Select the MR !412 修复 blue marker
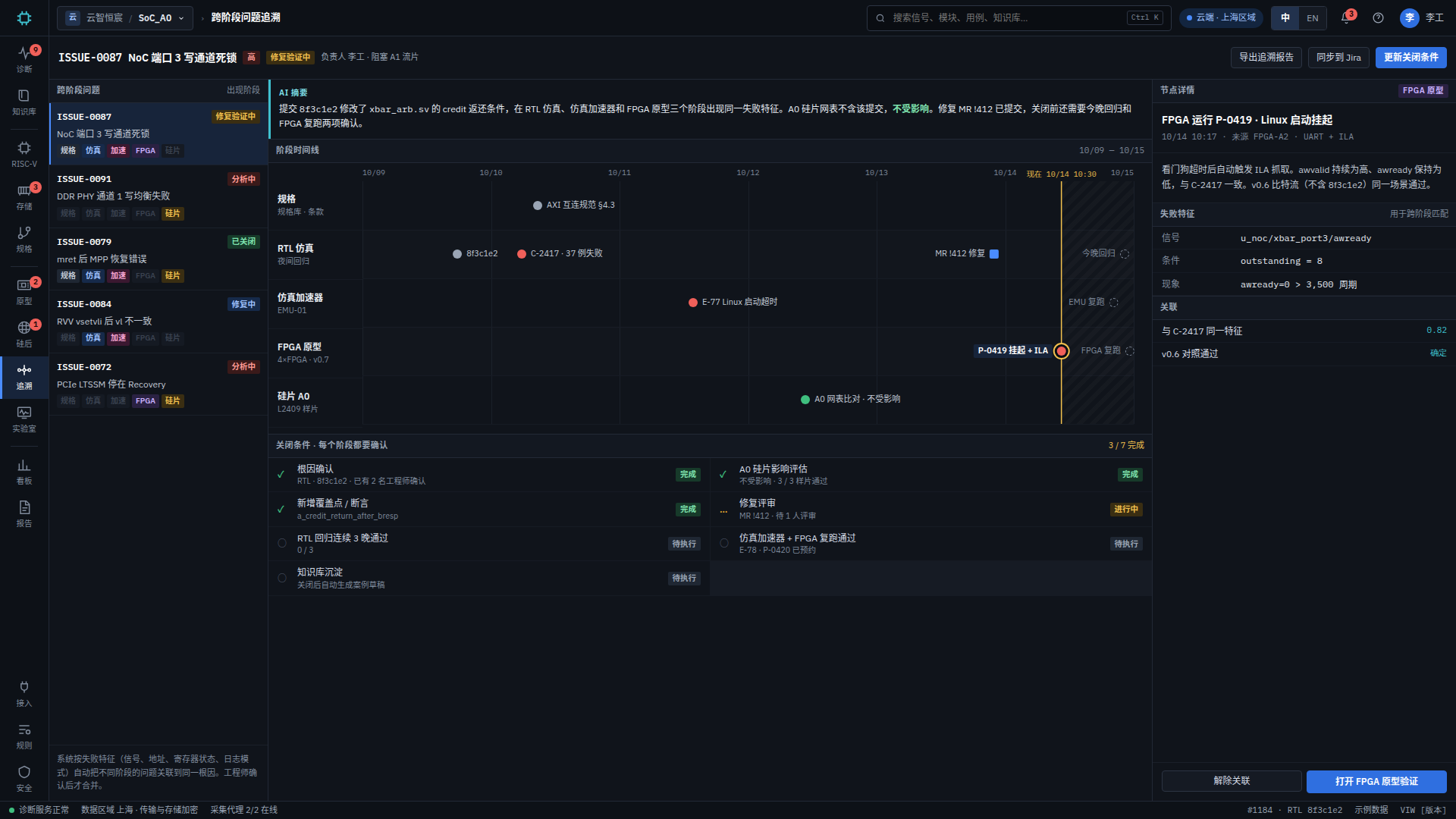 [994, 254]
